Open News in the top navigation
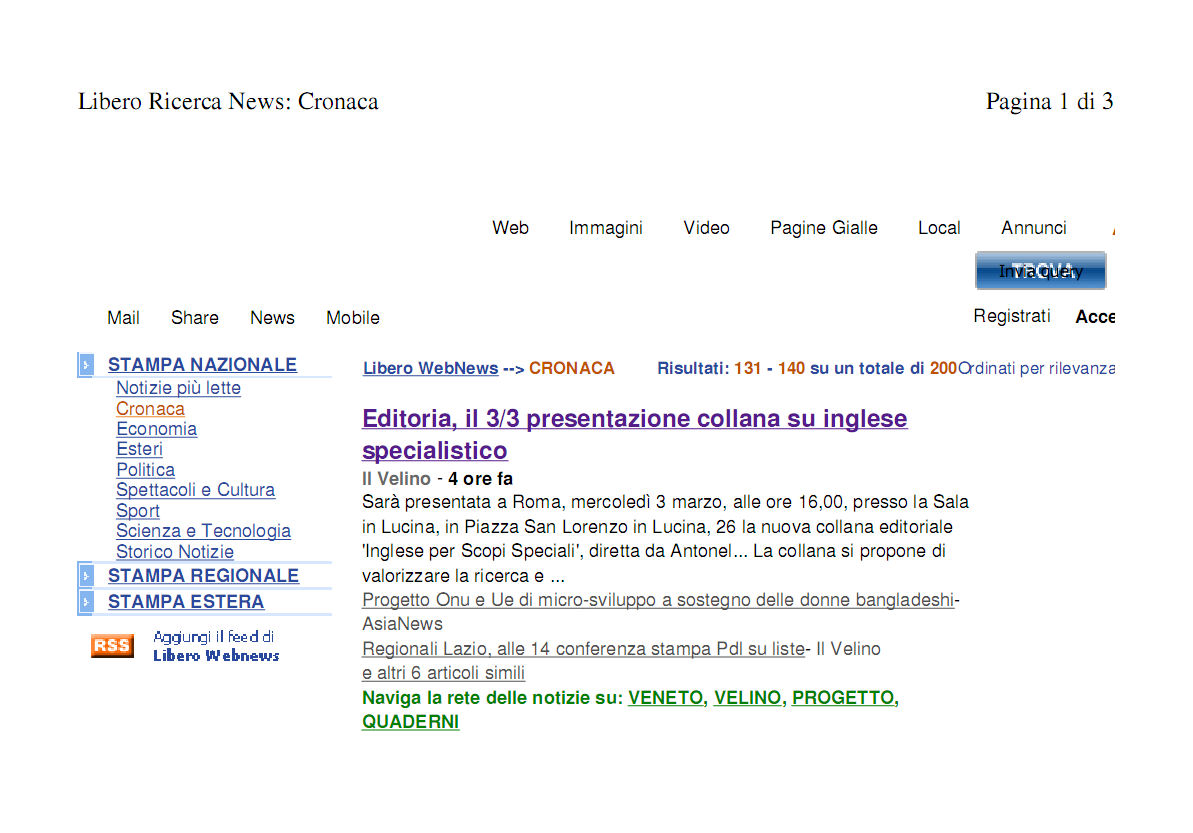 tap(272, 317)
